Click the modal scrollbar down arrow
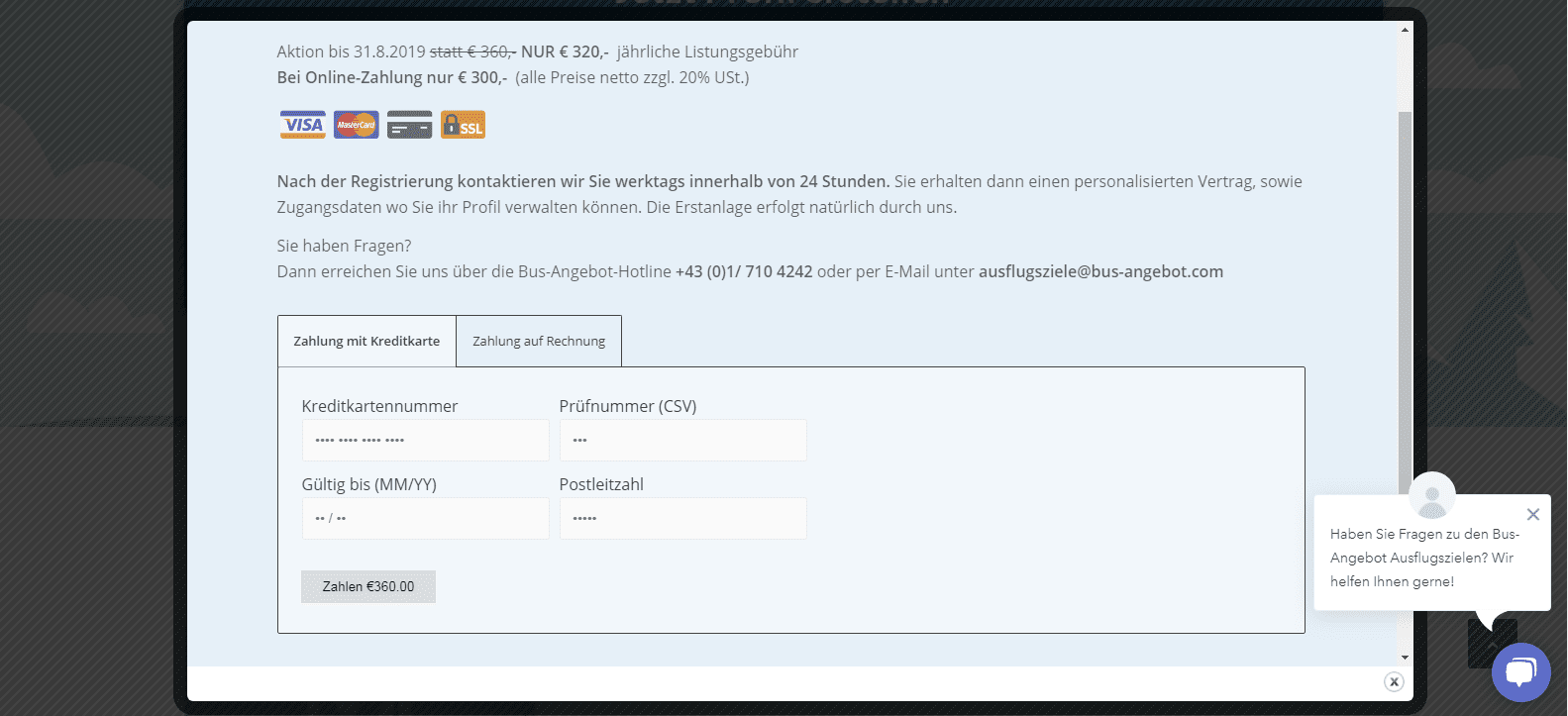The width and height of the screenshot is (1568, 716). tap(1405, 657)
